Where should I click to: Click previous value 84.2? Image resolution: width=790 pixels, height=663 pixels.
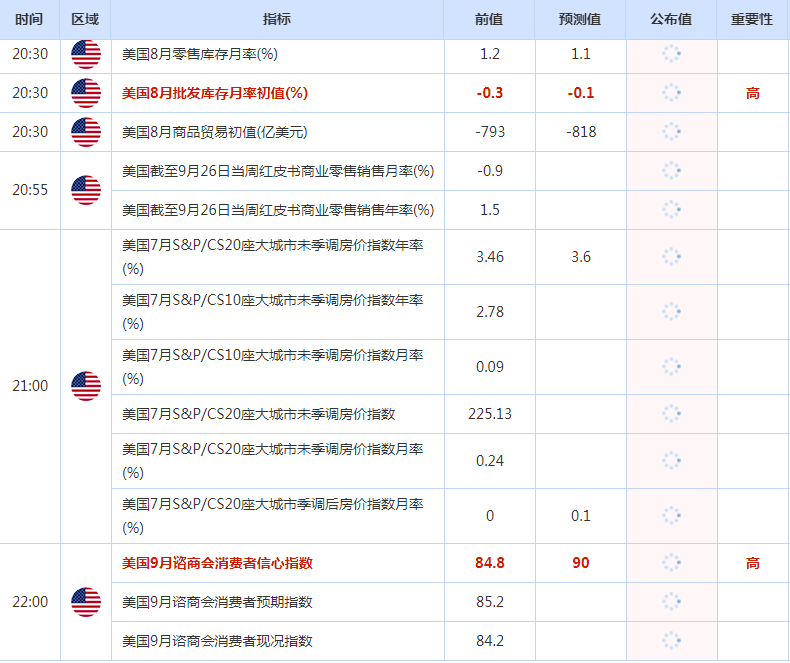coord(490,641)
